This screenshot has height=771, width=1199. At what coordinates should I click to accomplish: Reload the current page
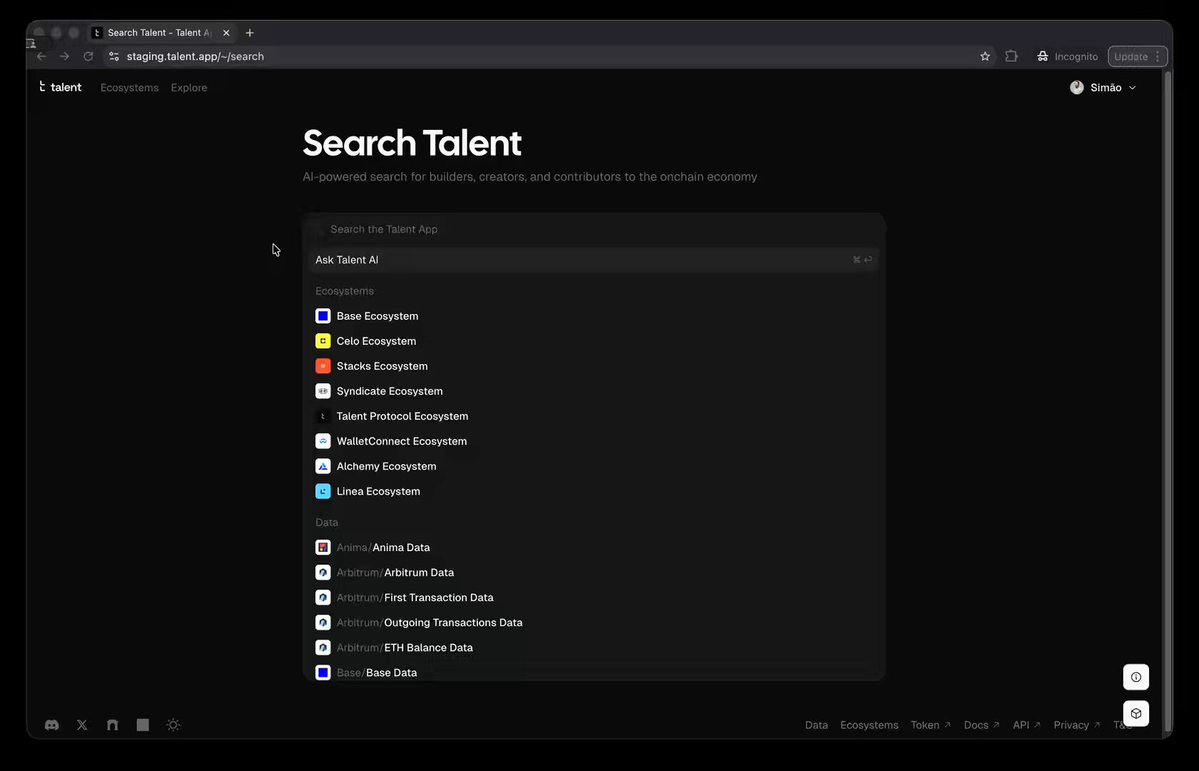click(88, 57)
